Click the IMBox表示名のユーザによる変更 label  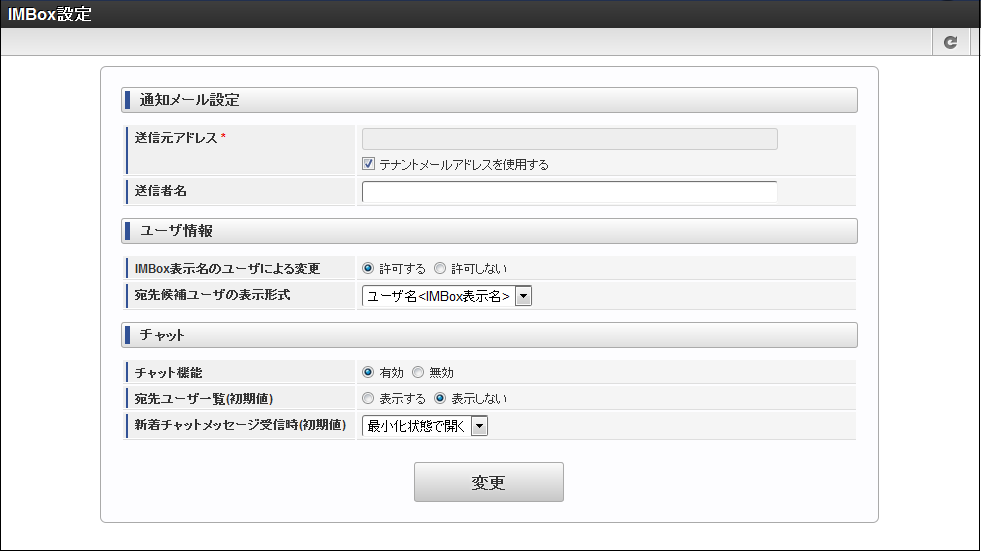pos(227,268)
